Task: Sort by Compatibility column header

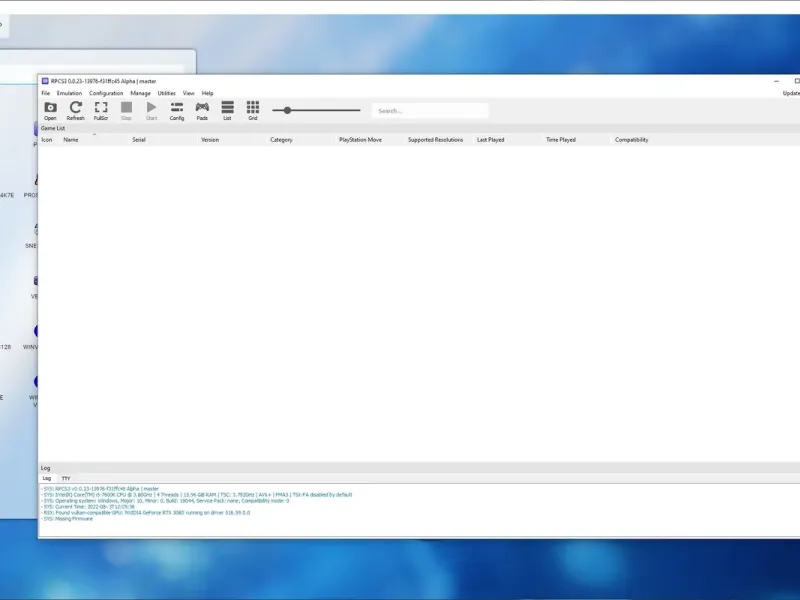Action: pos(631,140)
